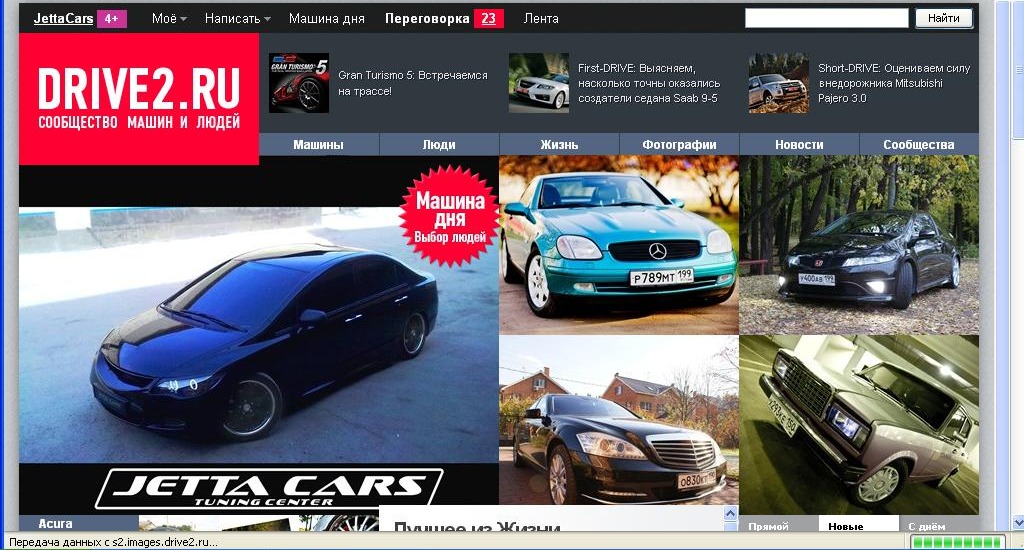Open First-DRIVE Saab 9-5 article link
This screenshot has height=550, width=1024.
649,83
